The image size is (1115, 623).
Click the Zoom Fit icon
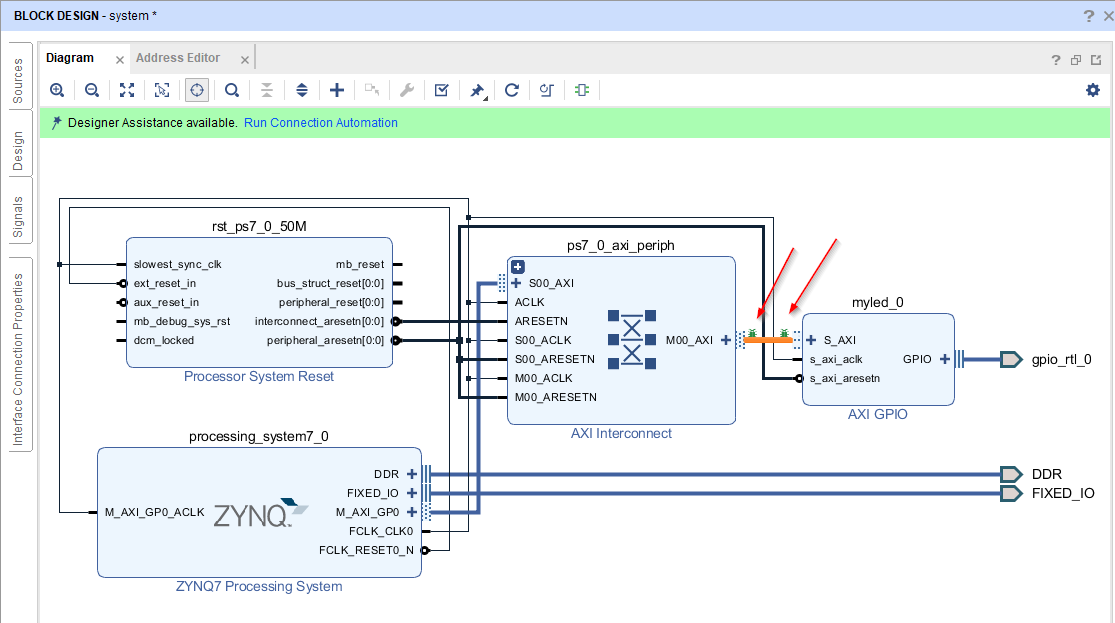126,90
